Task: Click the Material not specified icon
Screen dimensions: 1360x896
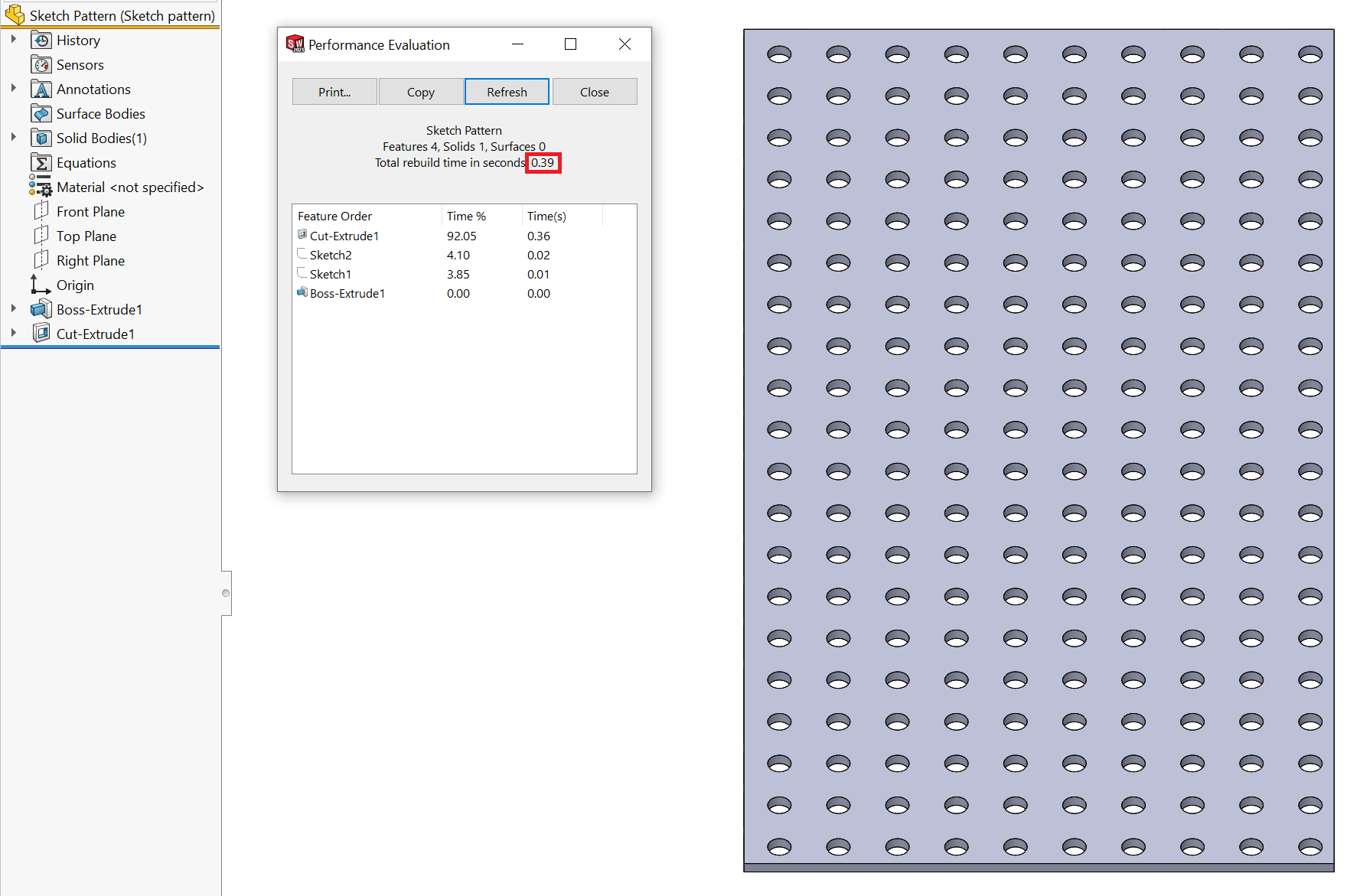Action: point(41,187)
